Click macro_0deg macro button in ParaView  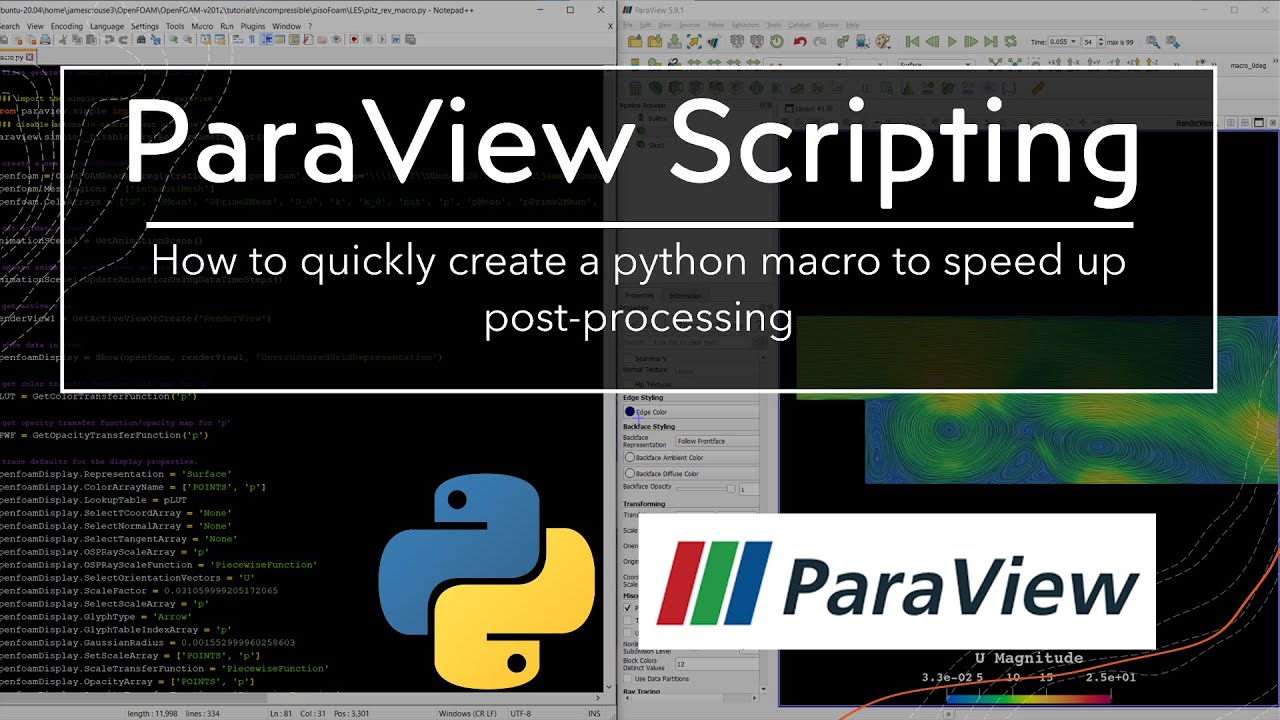click(1248, 65)
